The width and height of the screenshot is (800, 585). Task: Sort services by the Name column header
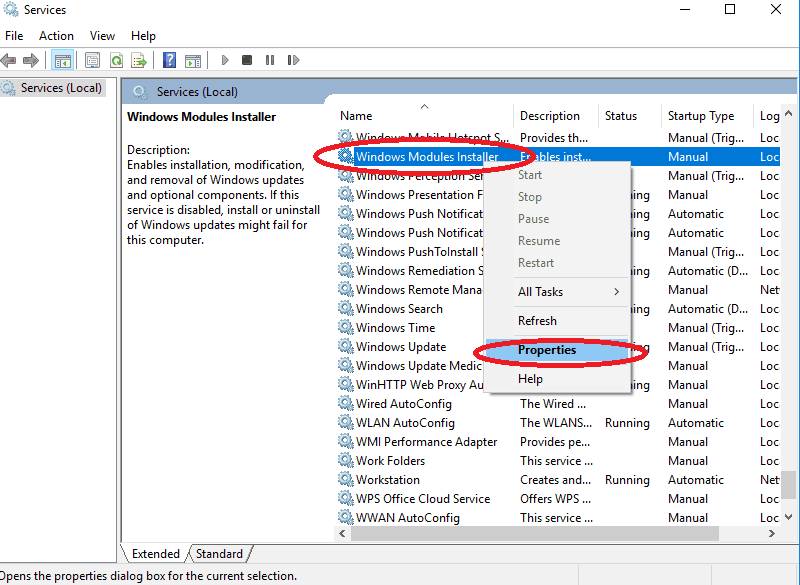pos(355,115)
